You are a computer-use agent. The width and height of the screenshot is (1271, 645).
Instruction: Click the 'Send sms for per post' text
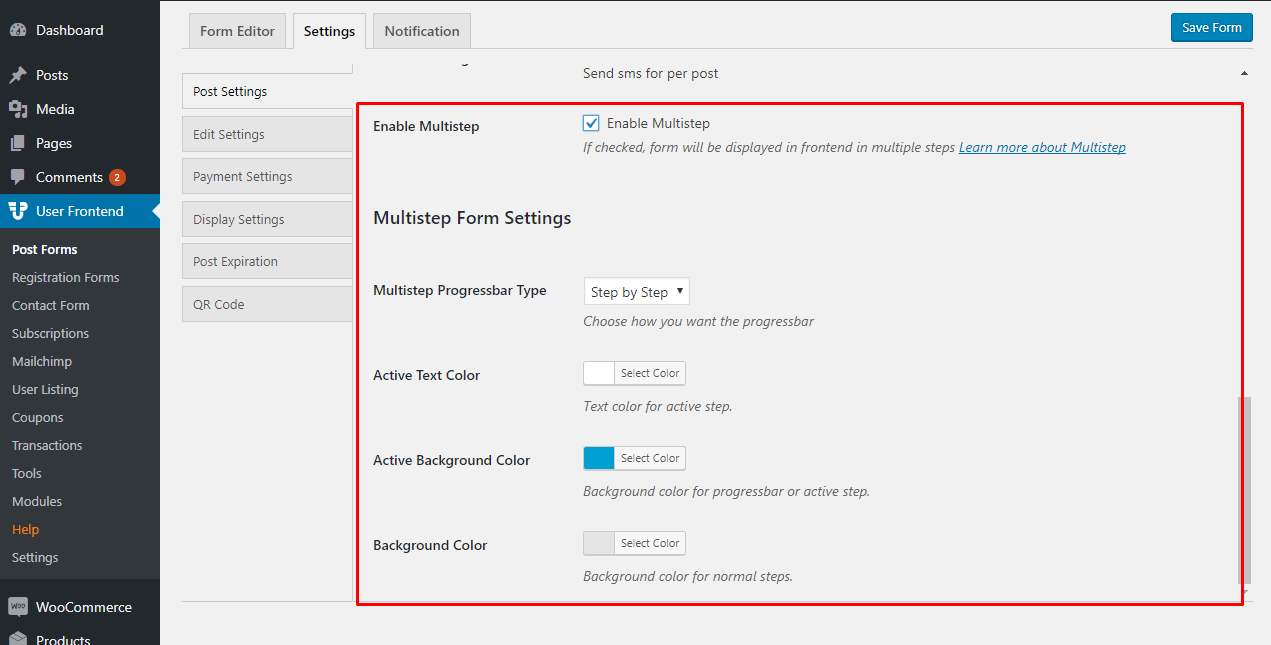pyautogui.click(x=650, y=73)
